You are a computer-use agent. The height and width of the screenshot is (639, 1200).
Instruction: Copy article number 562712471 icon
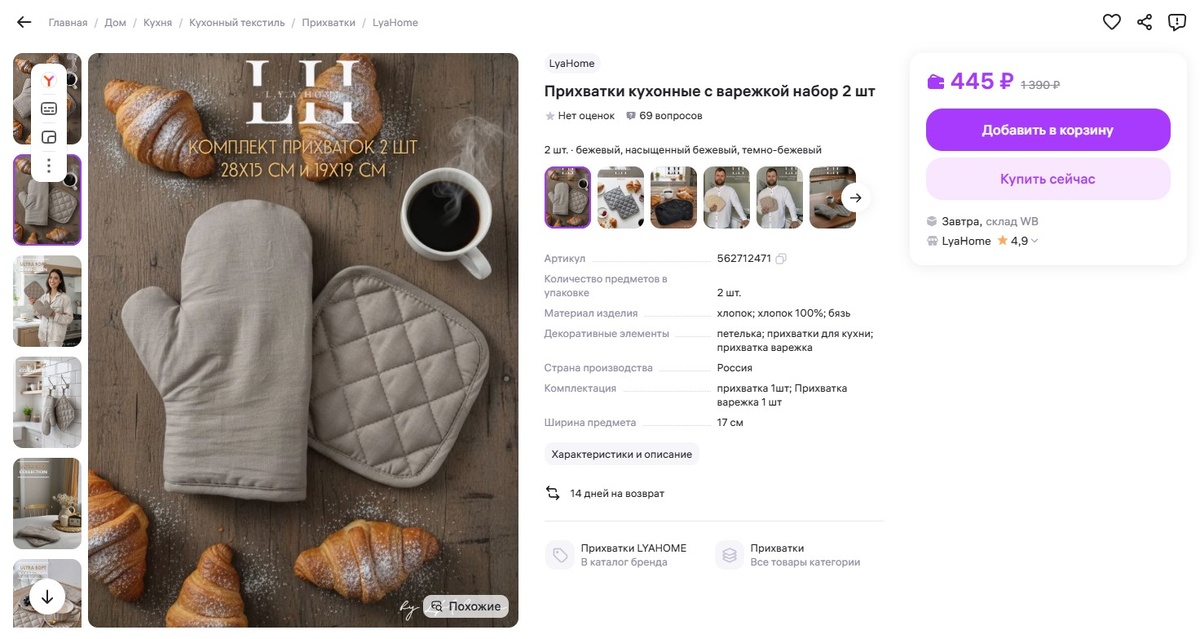tap(781, 259)
